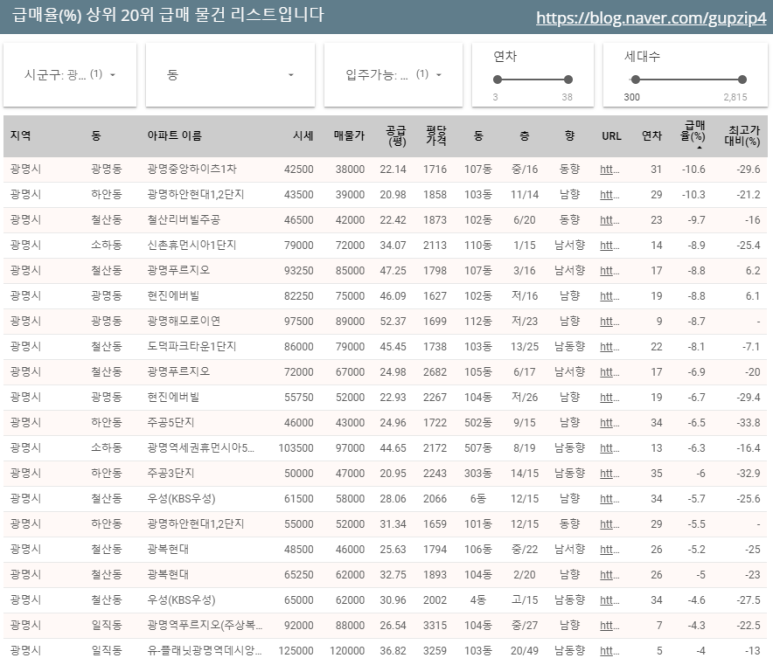Image resolution: width=773 pixels, height=665 pixels.
Task: Click the 층 value 20/49
Action: [x=525, y=651]
